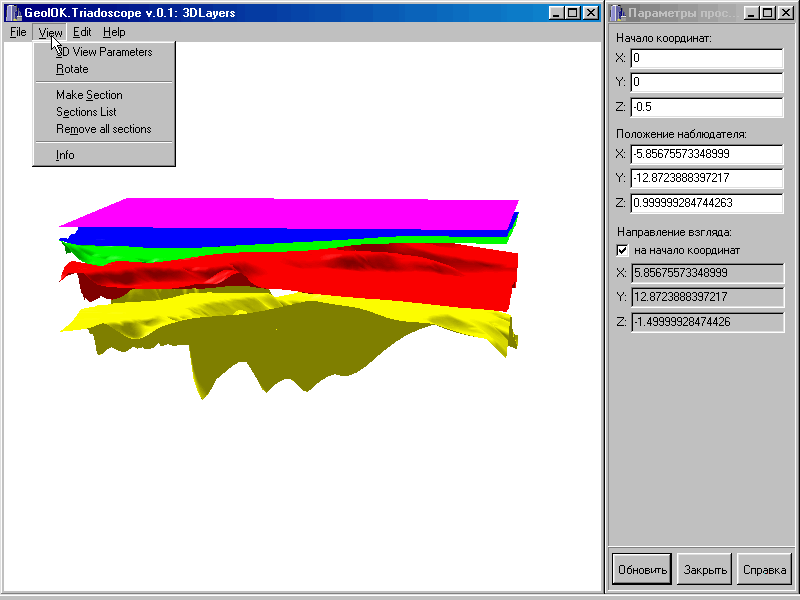The image size is (800, 600).
Task: Click the GeolOK Triadoscope title bar icon
Action: point(12,12)
